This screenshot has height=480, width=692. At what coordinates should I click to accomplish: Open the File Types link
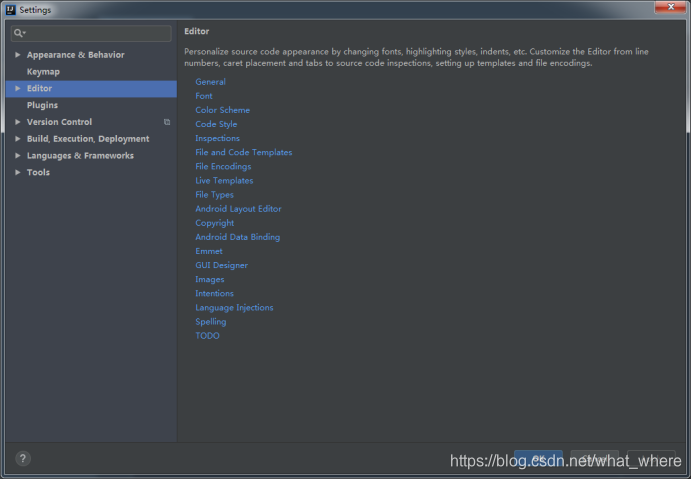214,195
